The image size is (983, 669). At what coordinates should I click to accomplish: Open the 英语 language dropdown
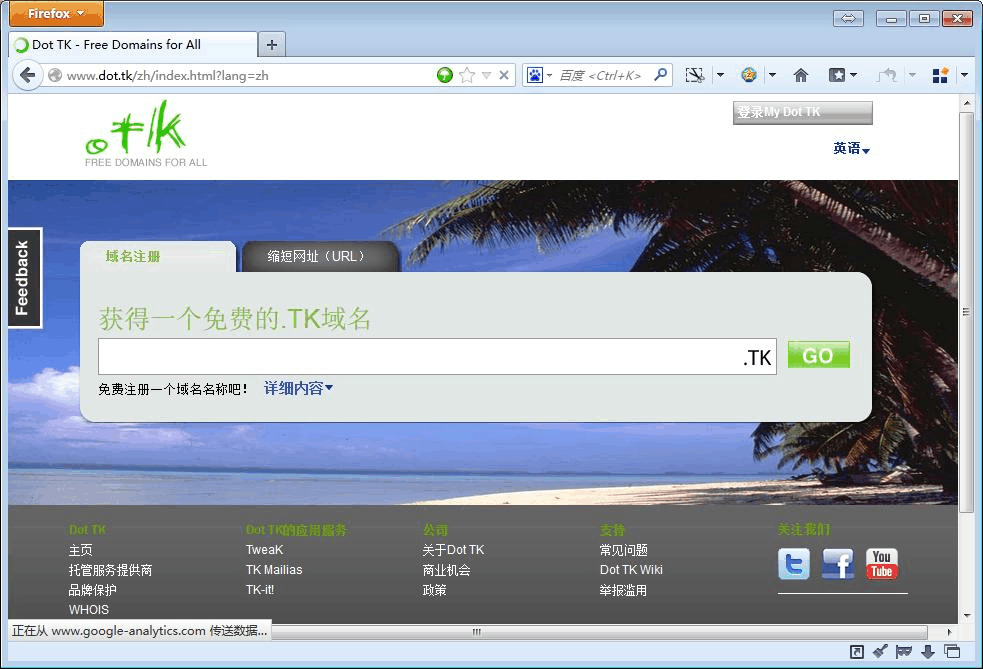point(851,148)
